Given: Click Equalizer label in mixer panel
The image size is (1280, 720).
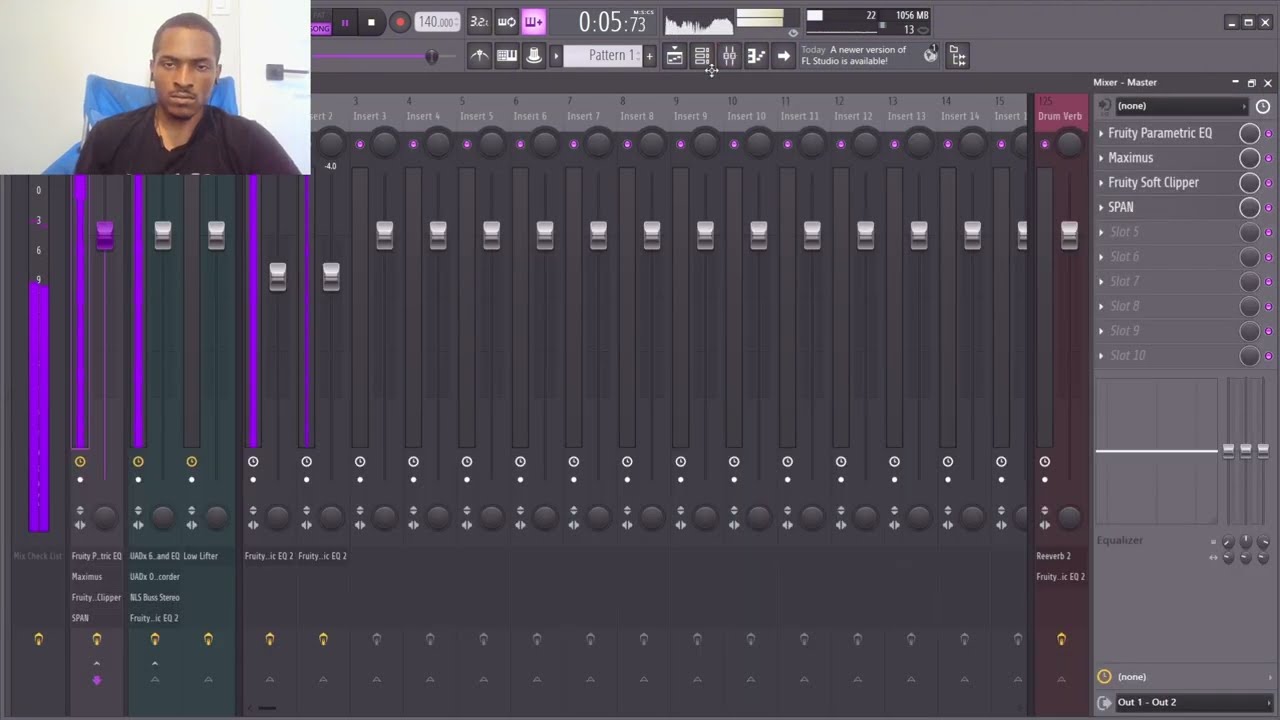Looking at the screenshot, I should [x=1119, y=540].
